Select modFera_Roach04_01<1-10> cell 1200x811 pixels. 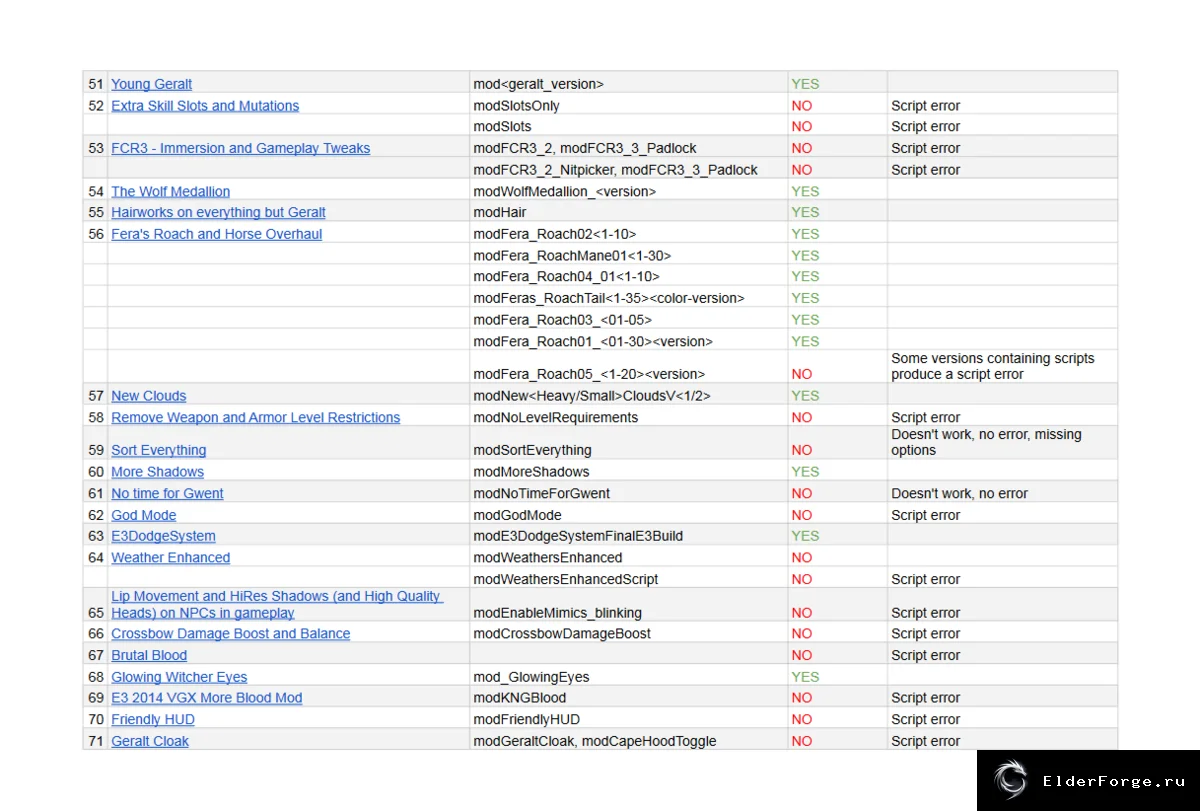(x=628, y=277)
